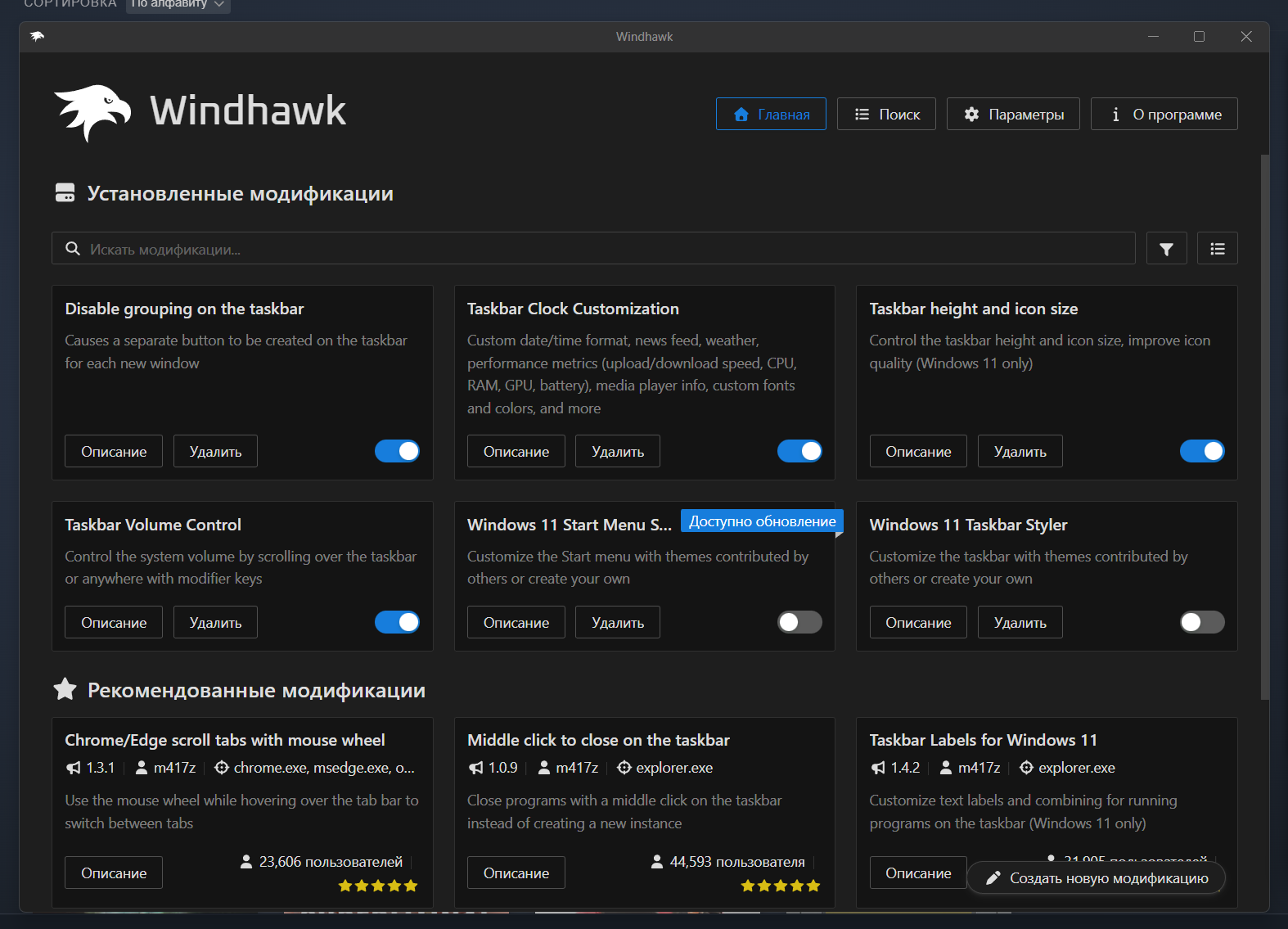Viewport: 1288px width, 929px height.
Task: Open the О программе tab
Action: point(1164,114)
